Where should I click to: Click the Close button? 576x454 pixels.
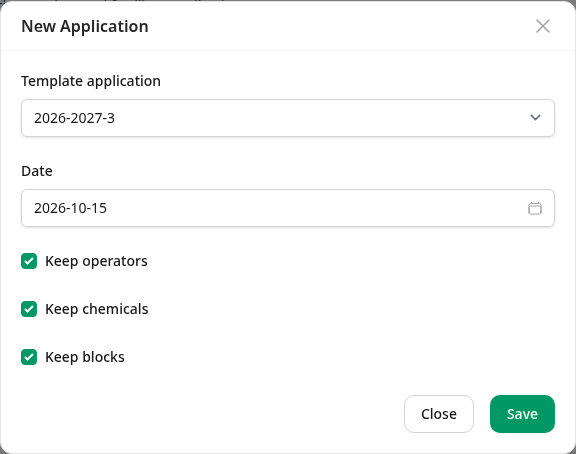click(x=439, y=414)
